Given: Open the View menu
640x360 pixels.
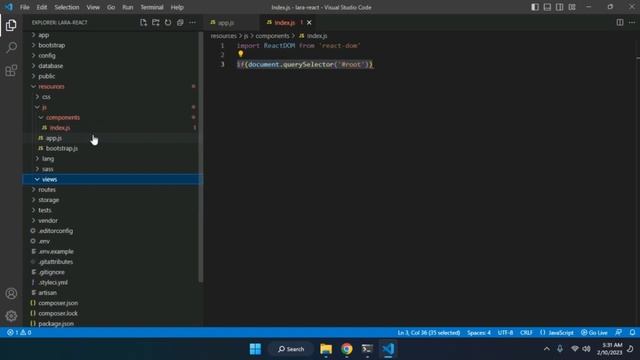Looking at the screenshot, I should (x=93, y=7).
